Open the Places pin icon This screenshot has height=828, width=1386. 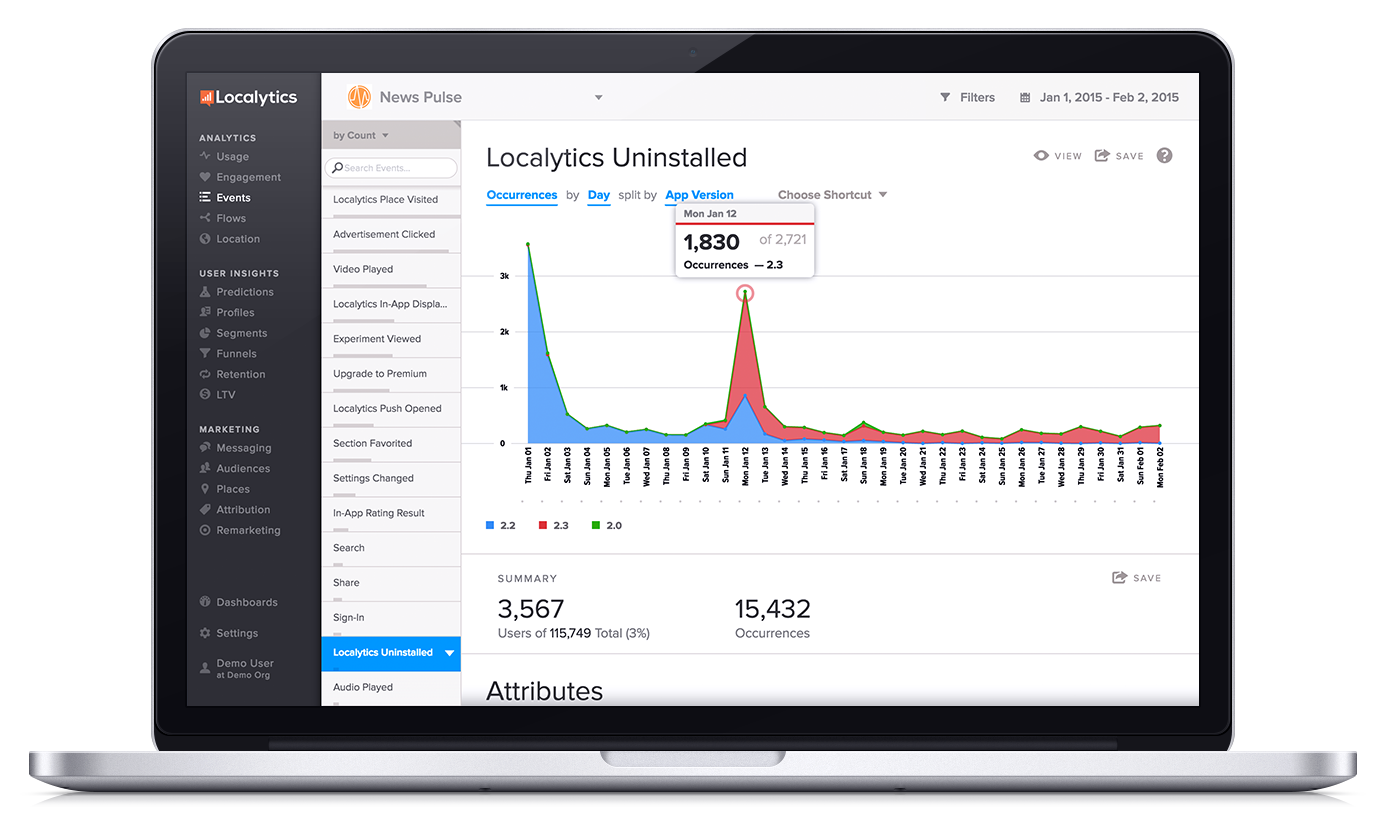click(x=205, y=489)
